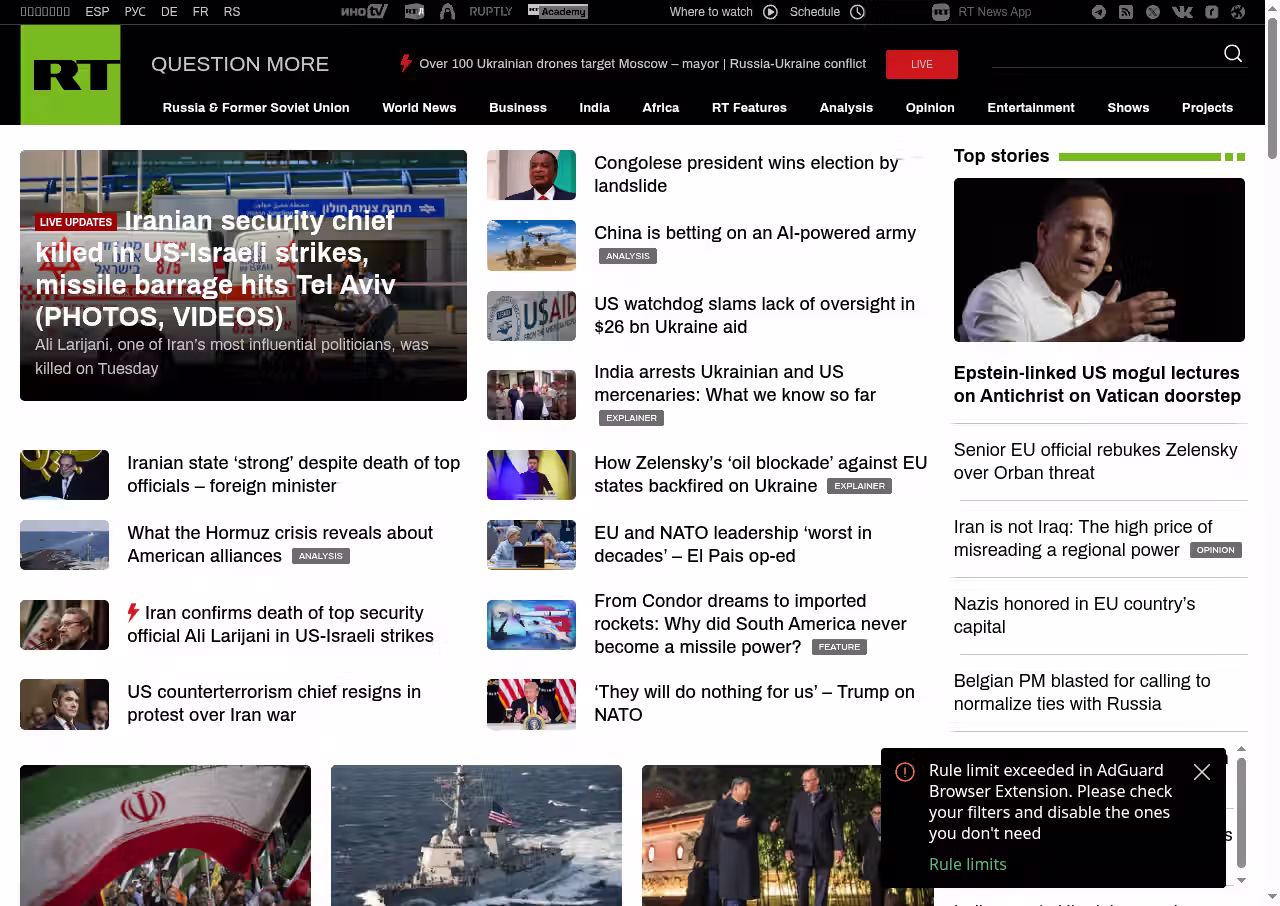
Task: Close the AdGuard rule limit notification
Action: [x=1202, y=772]
